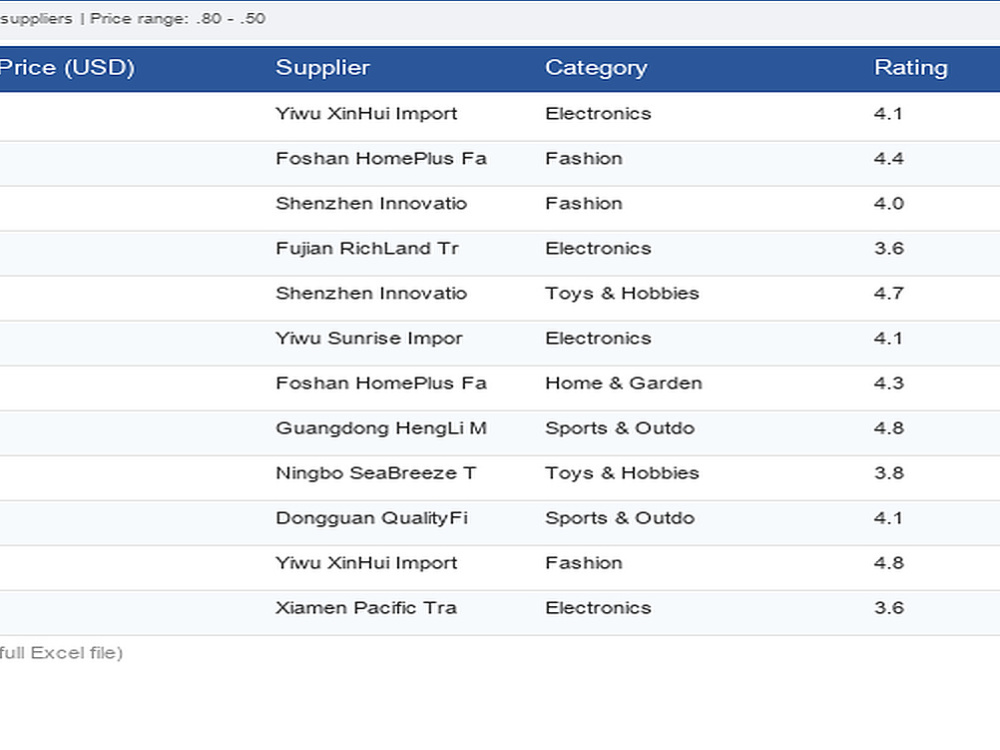Select Shenzhen Innovatio in the Fashion row
The image size is (1000, 750).
coord(371,203)
